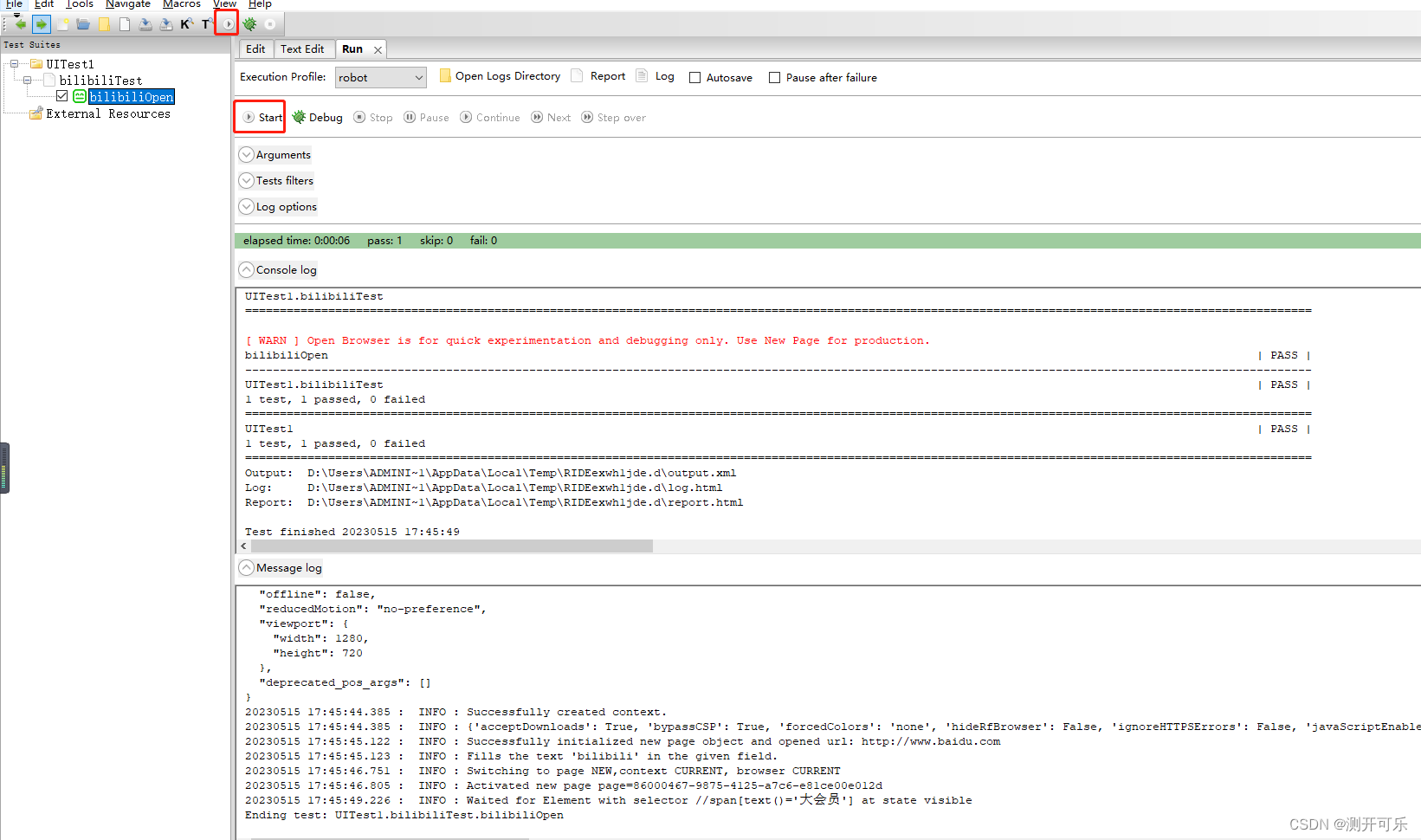Open the test search T icon

tap(206, 24)
